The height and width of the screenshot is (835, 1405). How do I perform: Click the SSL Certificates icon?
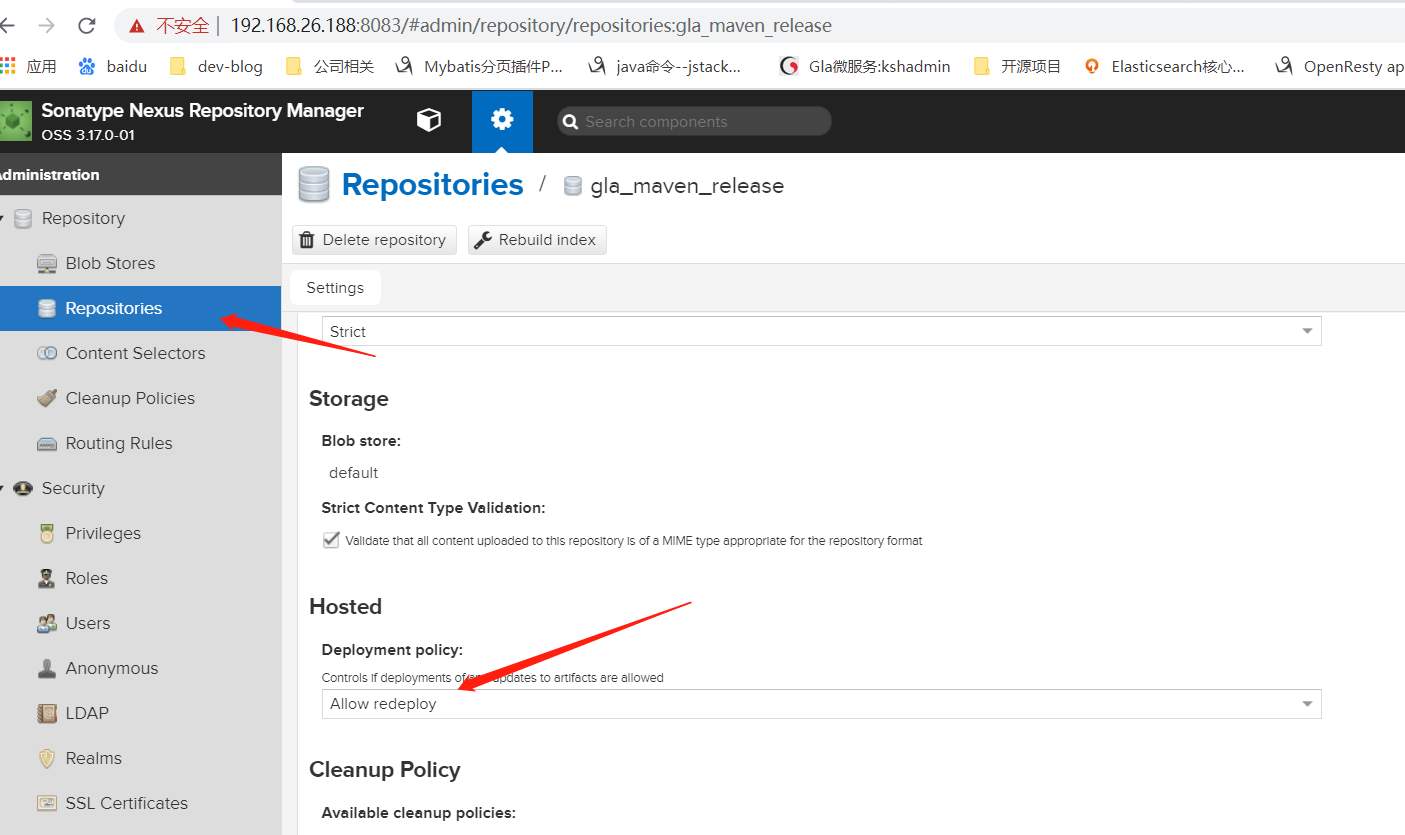(47, 803)
